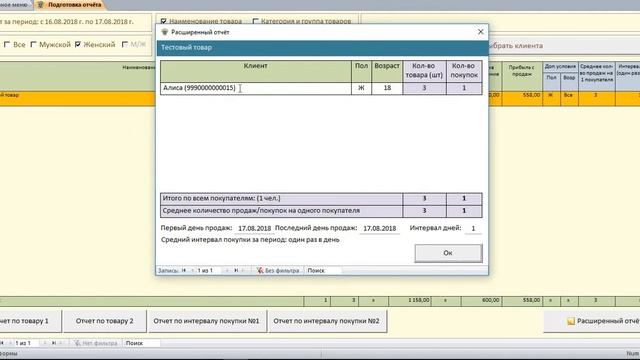
Task: Click the dialog icon next to Расширенный отчёт title
Action: tap(164, 32)
